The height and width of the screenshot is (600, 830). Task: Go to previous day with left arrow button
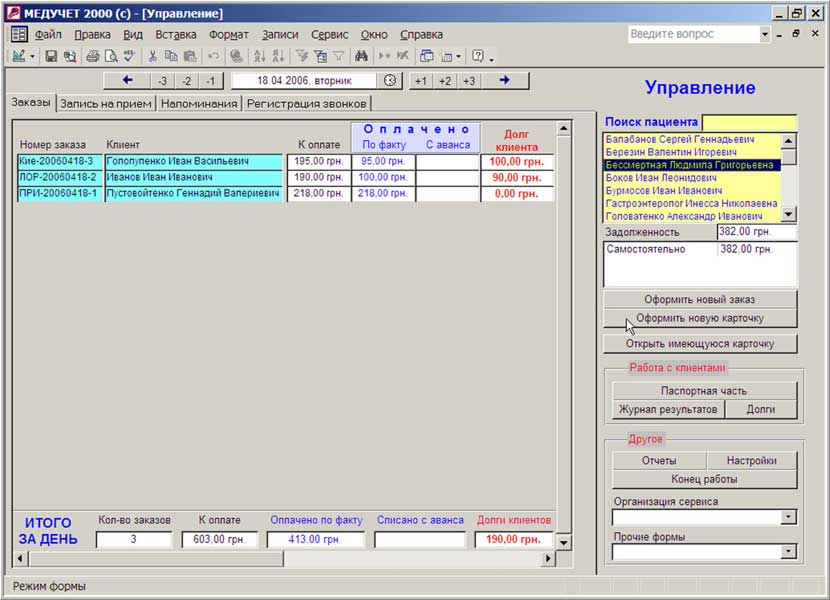tap(127, 80)
